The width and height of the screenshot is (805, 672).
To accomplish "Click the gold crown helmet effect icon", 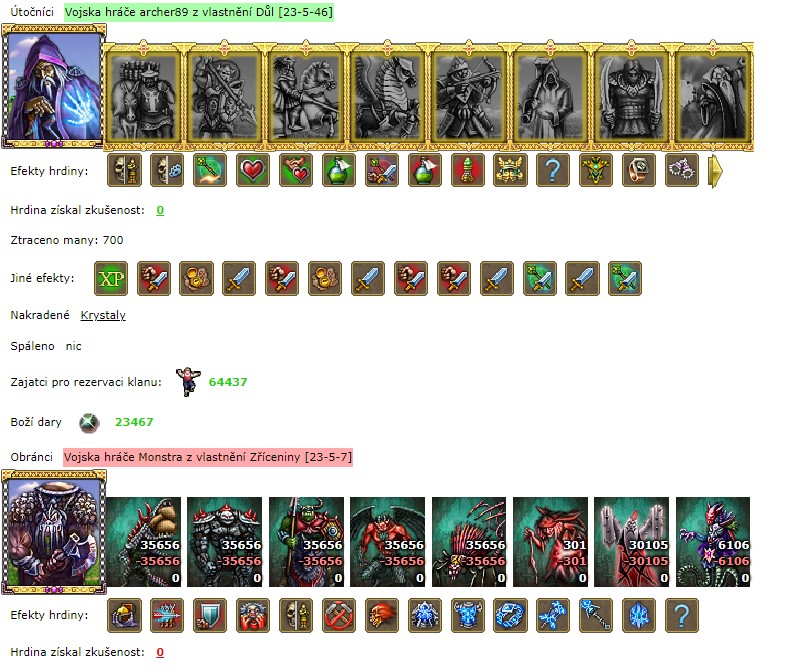I will pyautogui.click(x=510, y=170).
